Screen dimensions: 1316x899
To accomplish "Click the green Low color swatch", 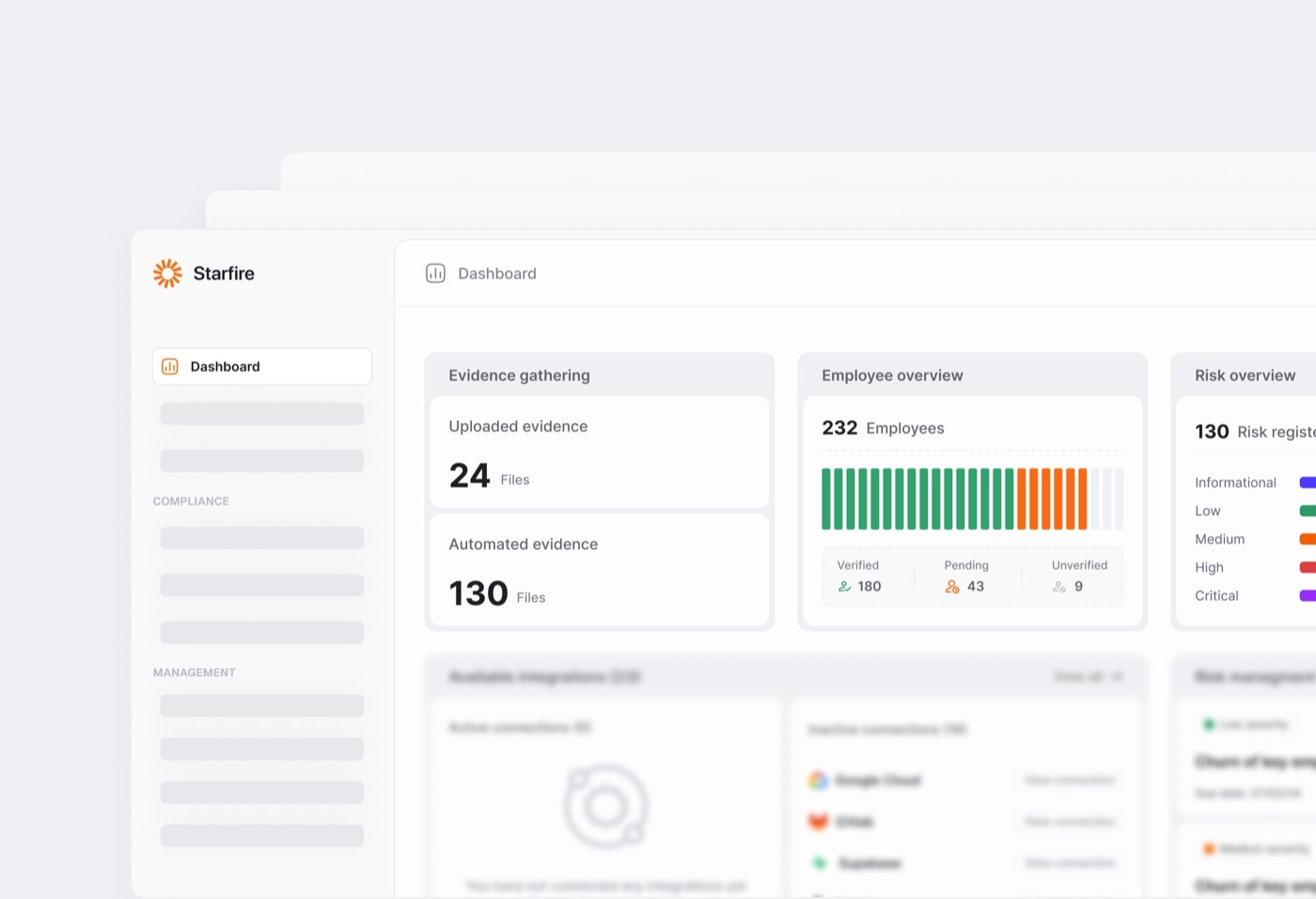I will pyautogui.click(x=1308, y=511).
